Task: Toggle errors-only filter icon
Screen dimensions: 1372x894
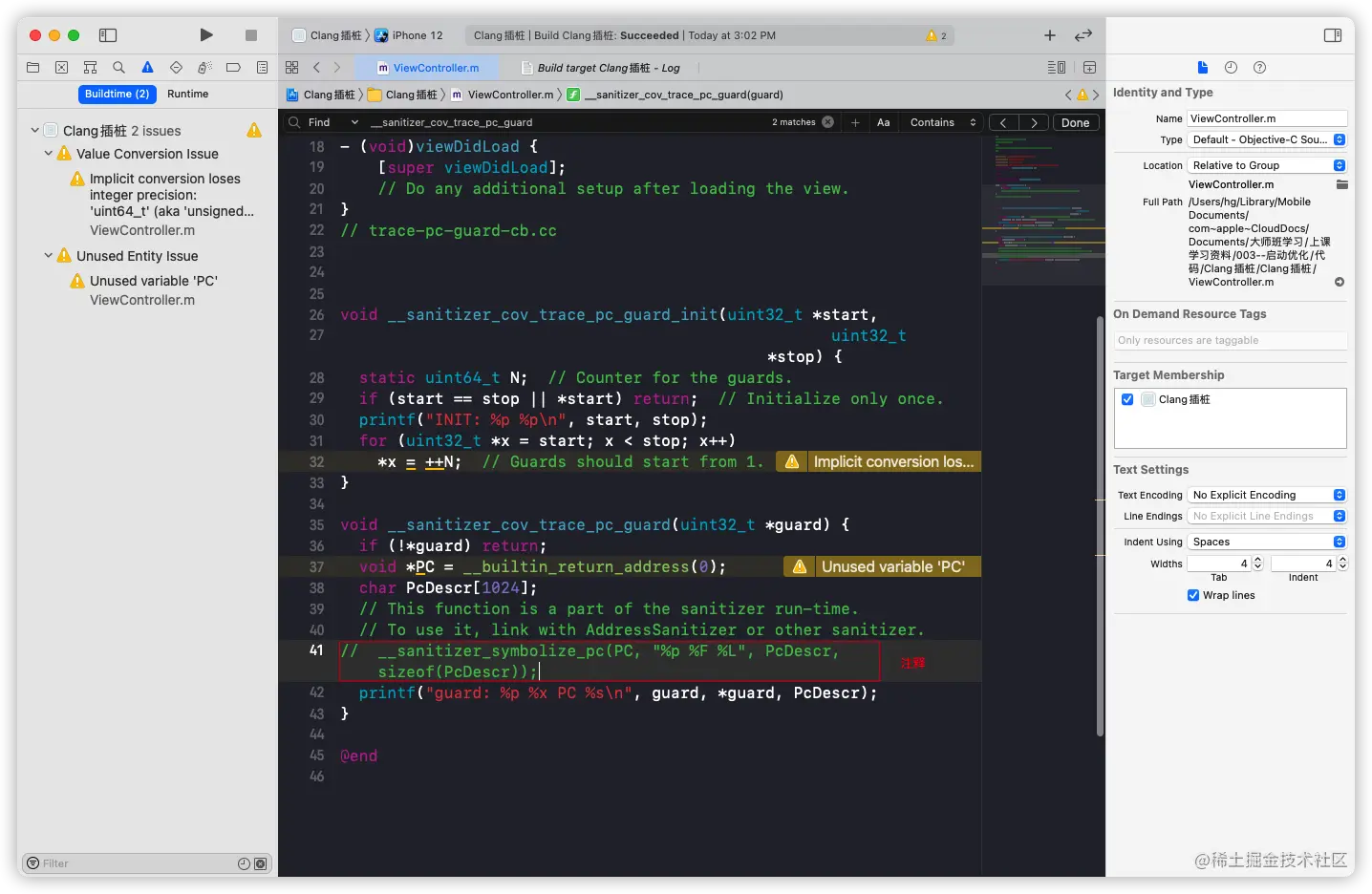Action: tap(260, 863)
